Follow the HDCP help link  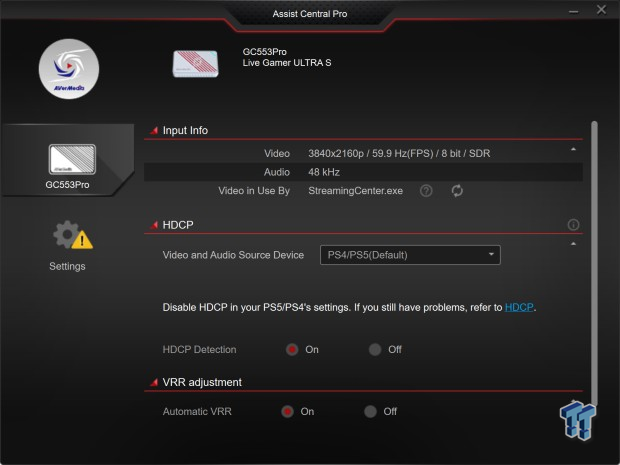(x=519, y=307)
